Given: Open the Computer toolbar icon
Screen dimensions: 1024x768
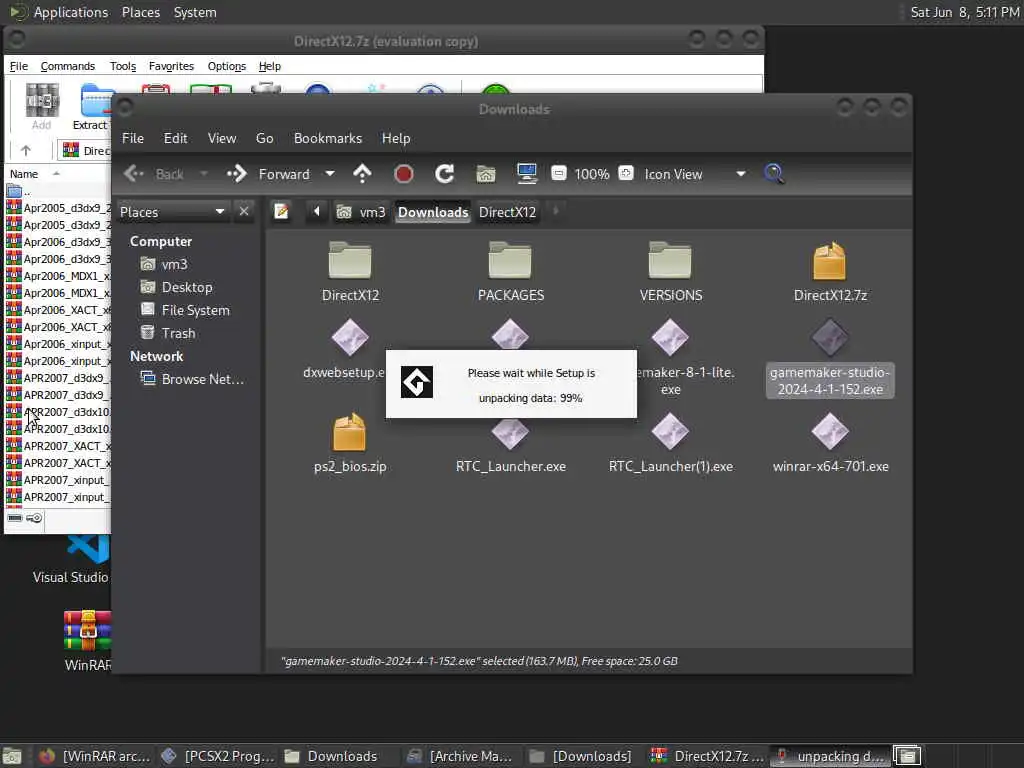Looking at the screenshot, I should click(x=526, y=174).
